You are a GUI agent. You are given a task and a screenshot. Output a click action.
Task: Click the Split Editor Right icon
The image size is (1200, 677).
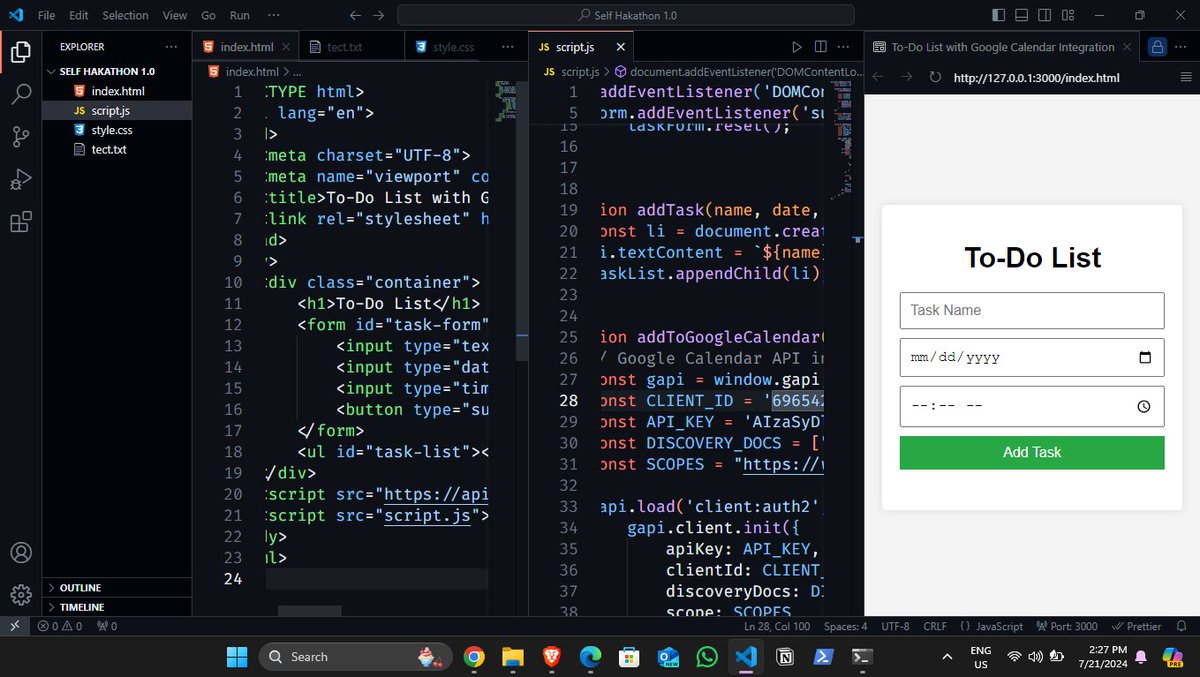pyautogui.click(x=821, y=47)
